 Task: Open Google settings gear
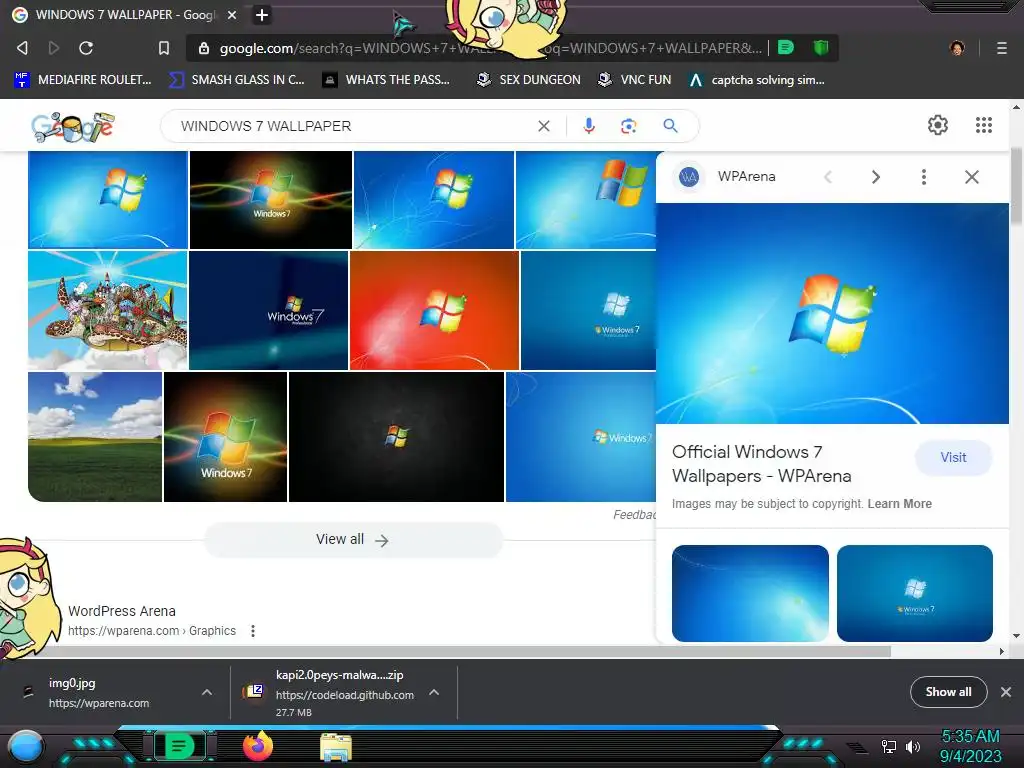click(x=938, y=125)
